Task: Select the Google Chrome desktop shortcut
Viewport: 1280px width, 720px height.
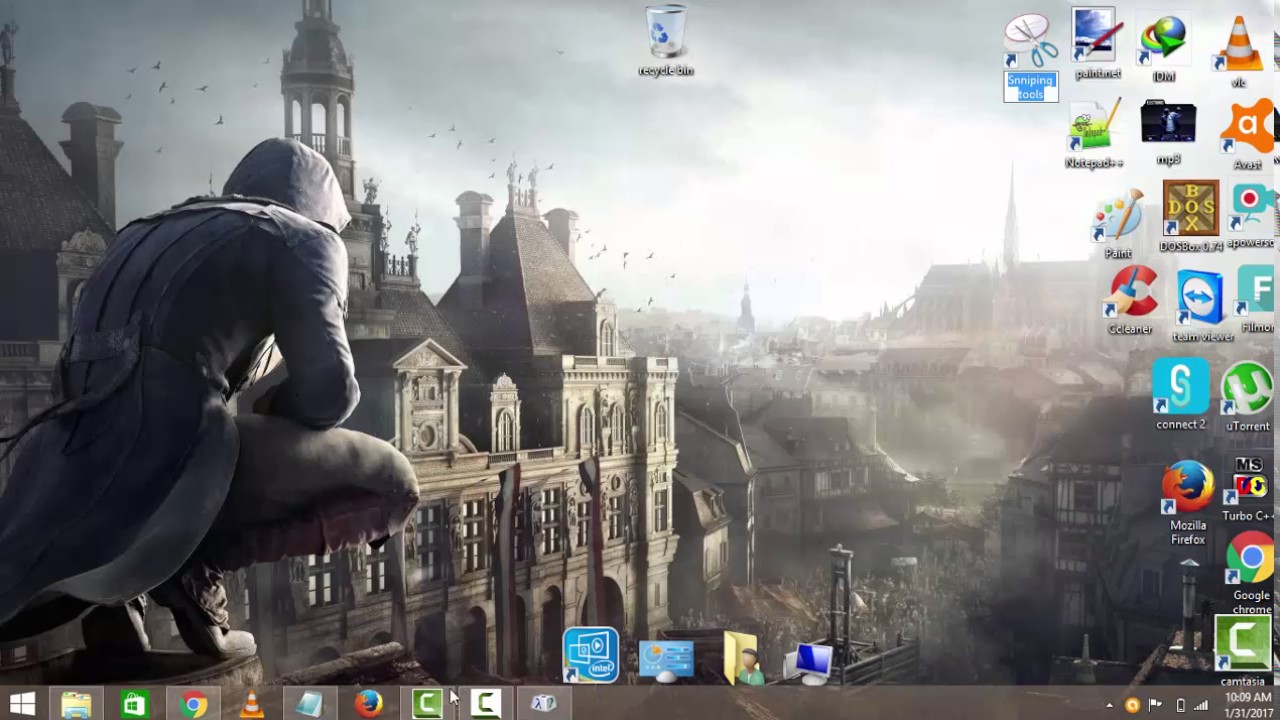Action: 1251,574
